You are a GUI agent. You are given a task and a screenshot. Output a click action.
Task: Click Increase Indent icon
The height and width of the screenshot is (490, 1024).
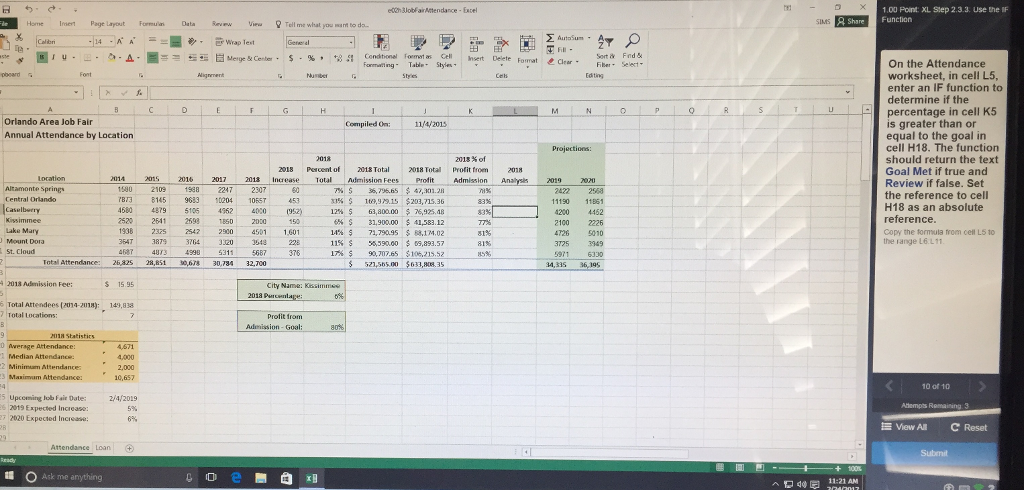[x=204, y=58]
